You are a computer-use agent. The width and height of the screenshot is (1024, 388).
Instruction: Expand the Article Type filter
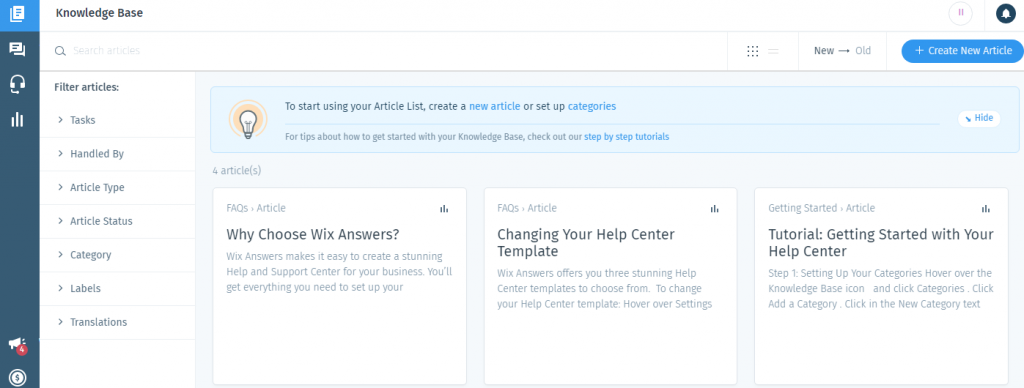coord(118,187)
